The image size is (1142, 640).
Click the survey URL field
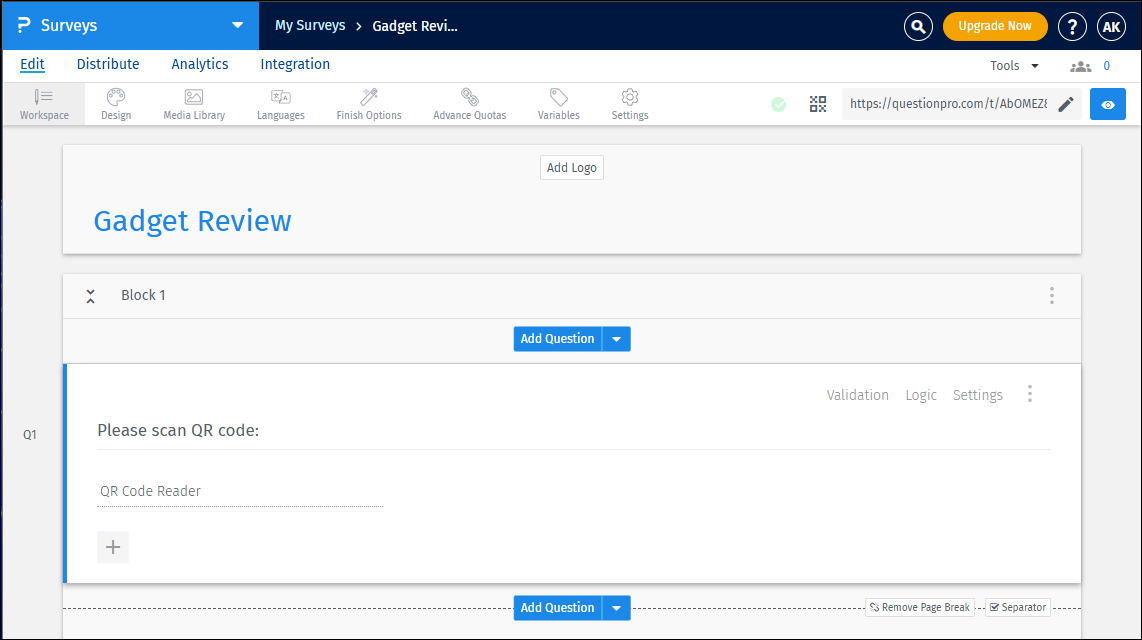click(948, 104)
